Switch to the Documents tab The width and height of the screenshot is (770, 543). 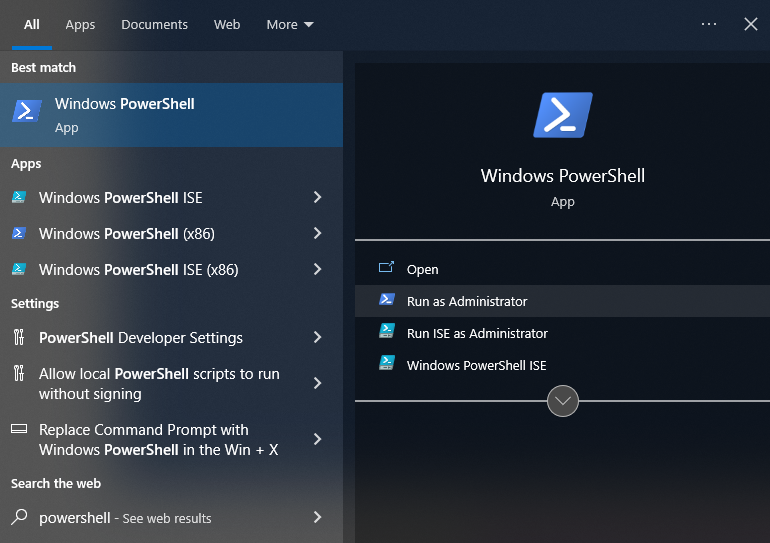[x=154, y=24]
